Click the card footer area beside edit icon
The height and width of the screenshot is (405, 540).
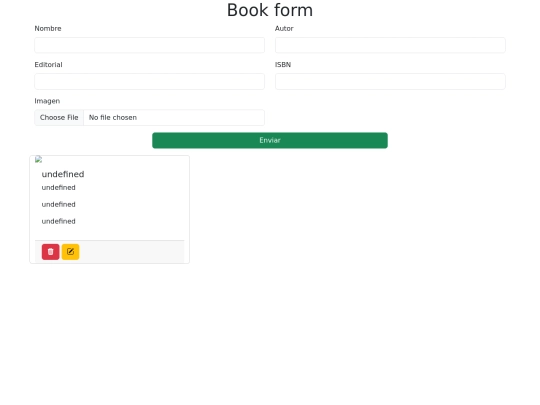click(132, 252)
